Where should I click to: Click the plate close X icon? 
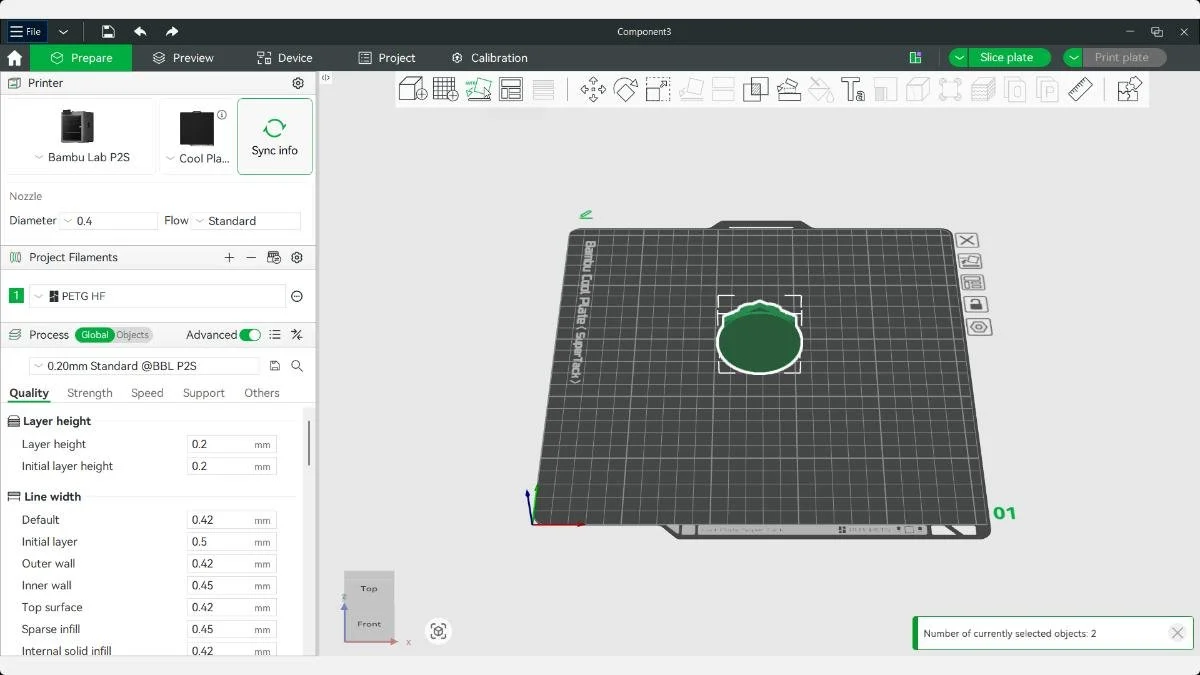[x=967, y=240]
